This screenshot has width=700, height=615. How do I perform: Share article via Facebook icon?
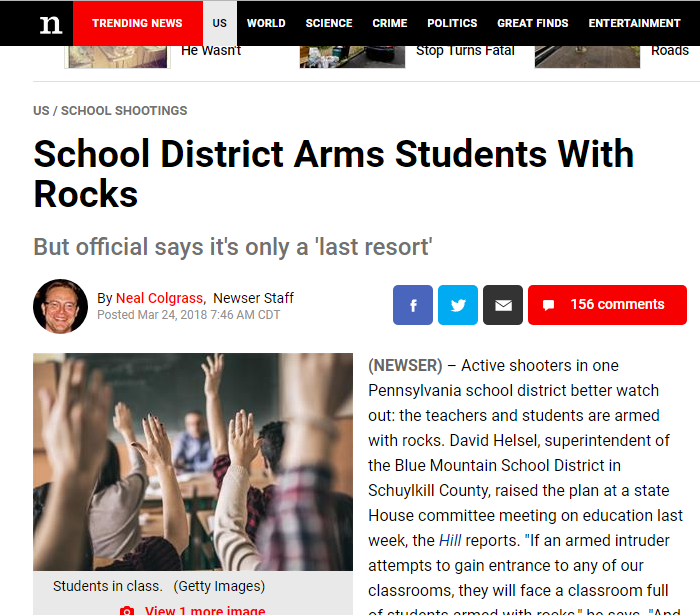412,305
